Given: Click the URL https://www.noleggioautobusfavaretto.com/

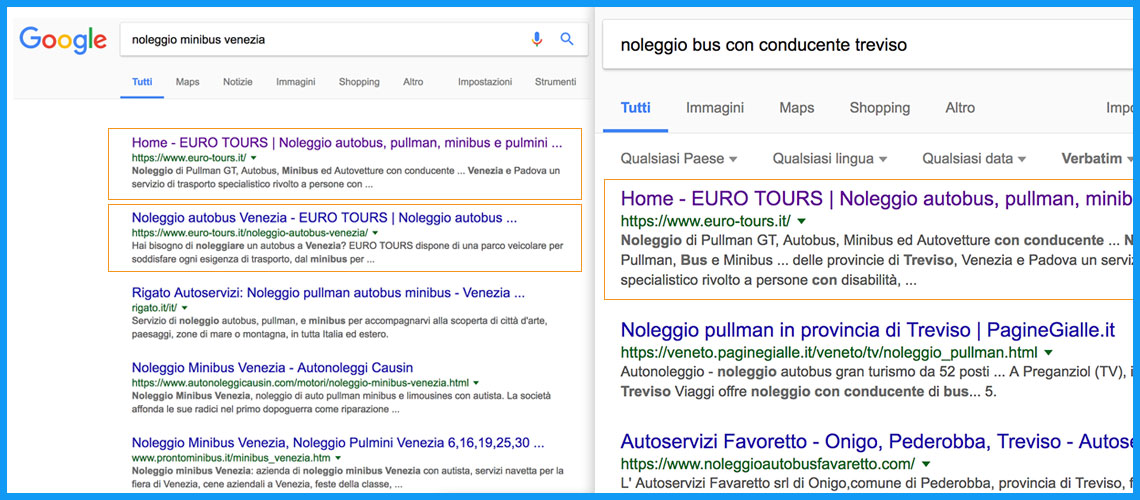Looking at the screenshot, I should click(x=768, y=464).
